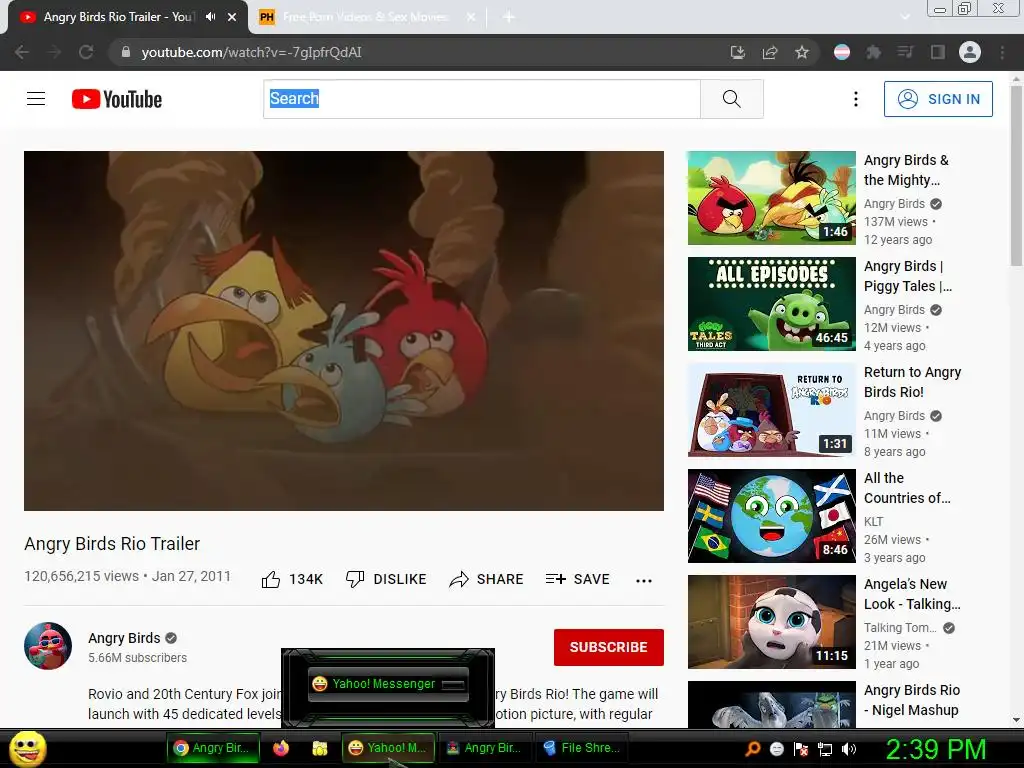The image size is (1024, 768).
Task: Open the orange search icon in system tray
Action: [x=752, y=748]
